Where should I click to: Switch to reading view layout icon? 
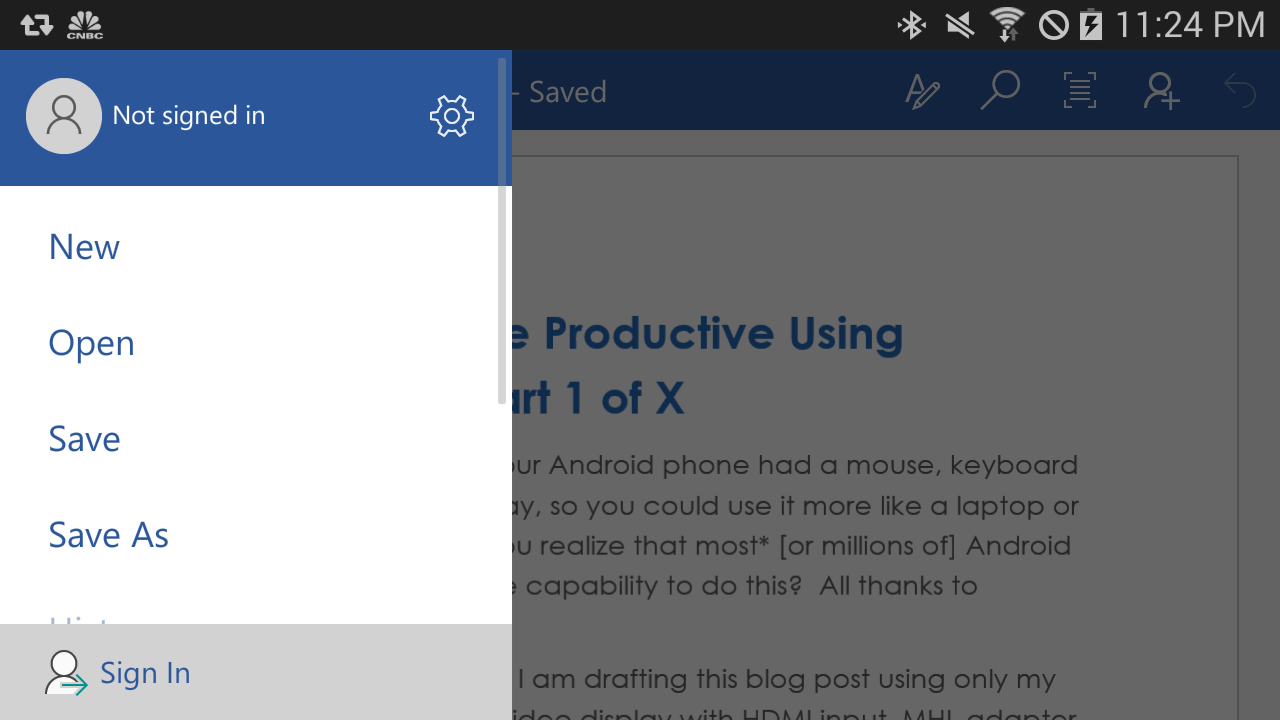coord(1080,91)
